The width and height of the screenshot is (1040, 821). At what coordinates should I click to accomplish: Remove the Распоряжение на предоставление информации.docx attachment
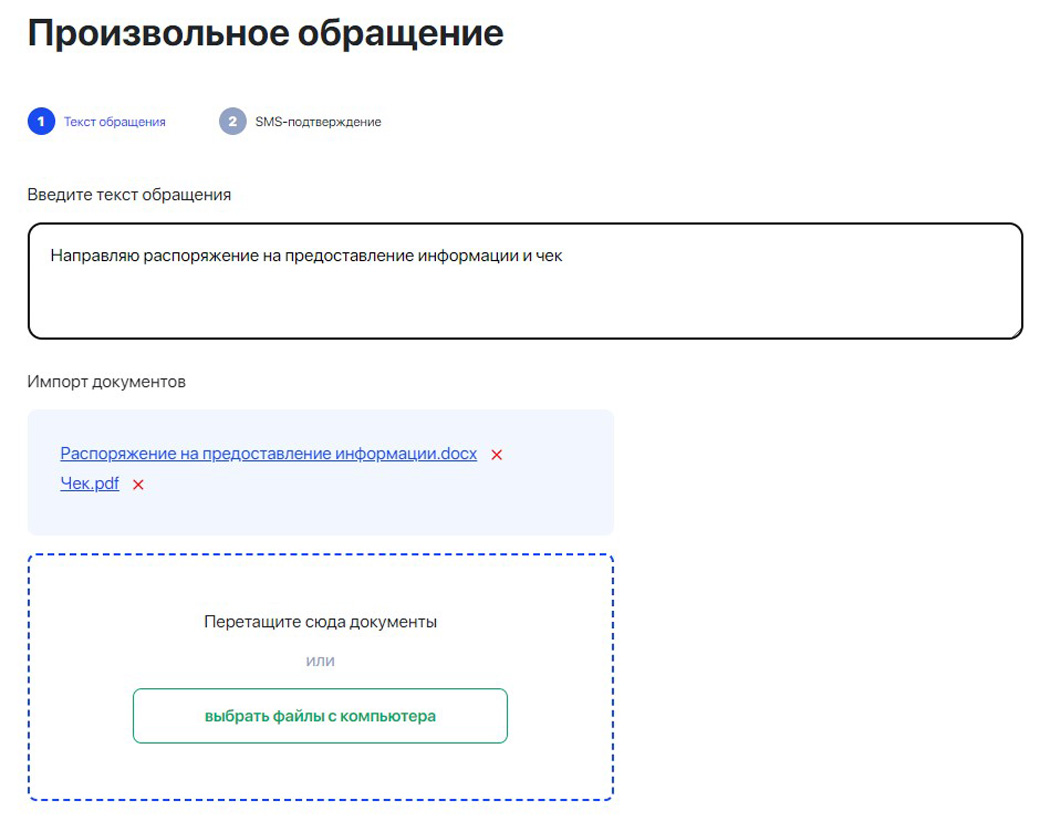point(496,455)
